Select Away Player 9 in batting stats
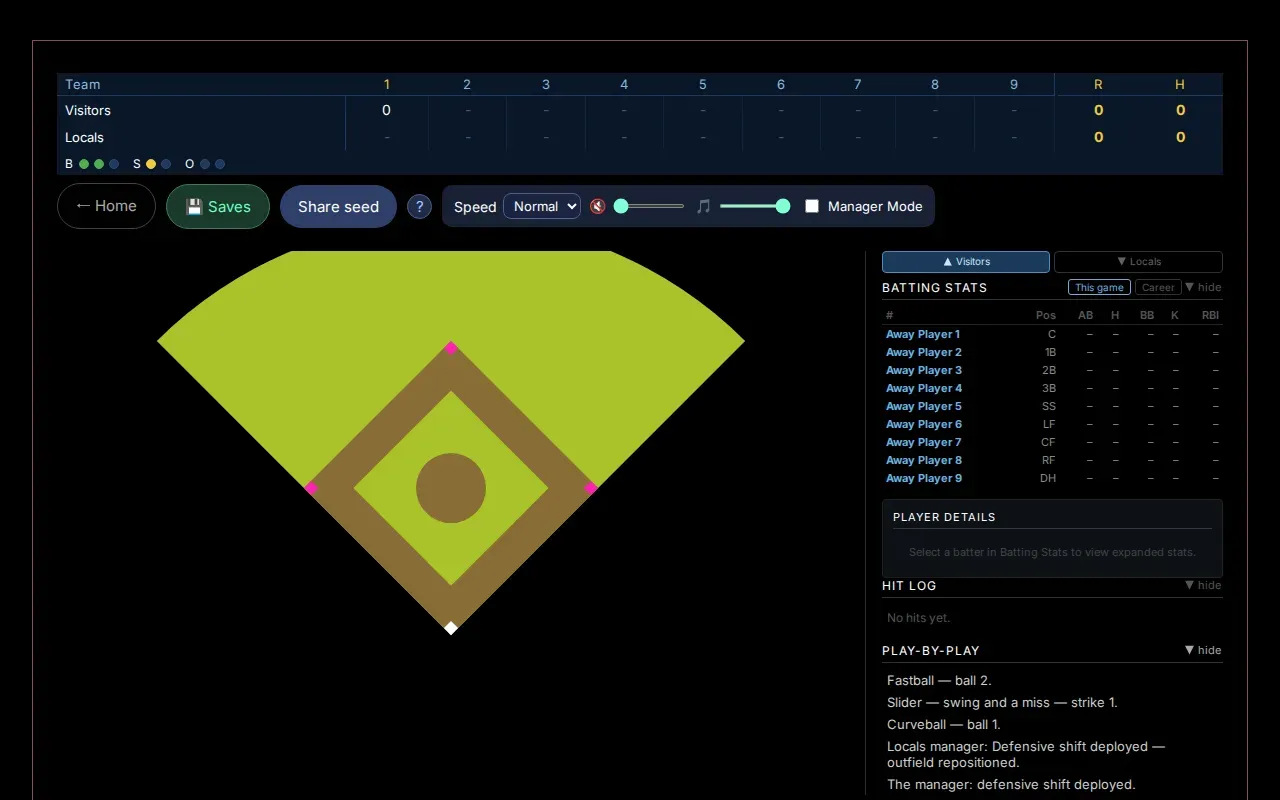The height and width of the screenshot is (800, 1280). tap(924, 478)
